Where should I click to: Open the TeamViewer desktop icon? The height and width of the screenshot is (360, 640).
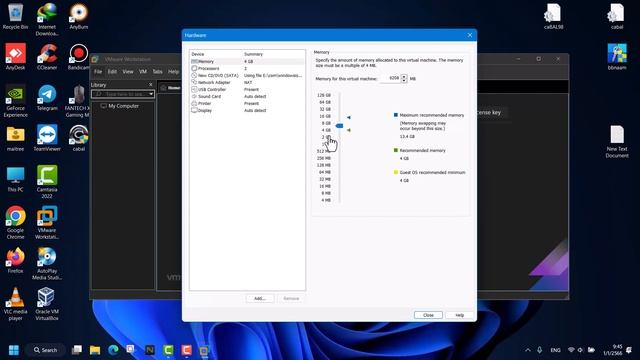(x=47, y=138)
